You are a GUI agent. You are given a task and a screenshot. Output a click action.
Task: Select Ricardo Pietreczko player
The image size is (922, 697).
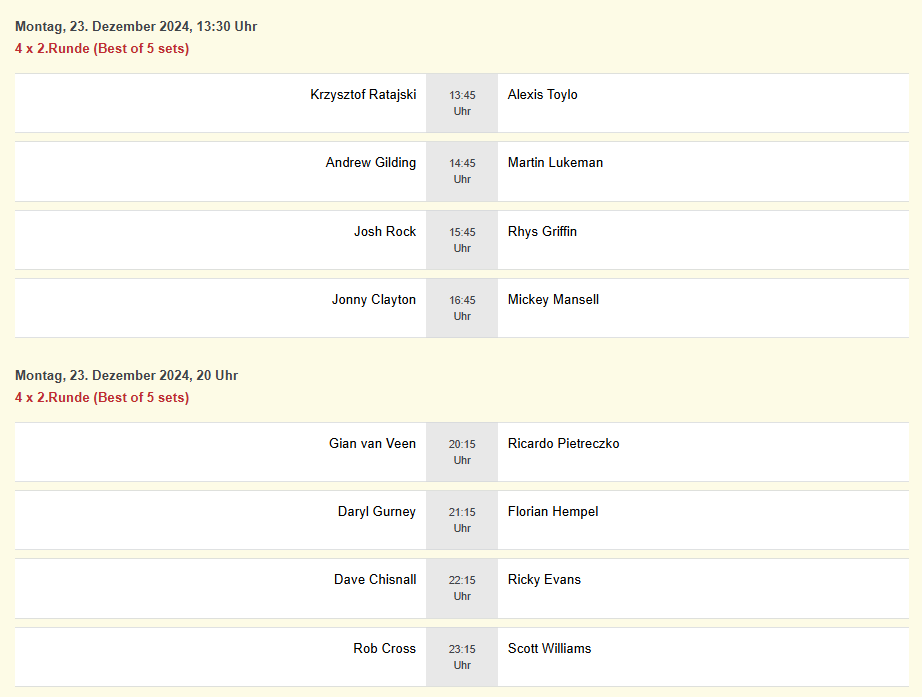click(x=563, y=444)
